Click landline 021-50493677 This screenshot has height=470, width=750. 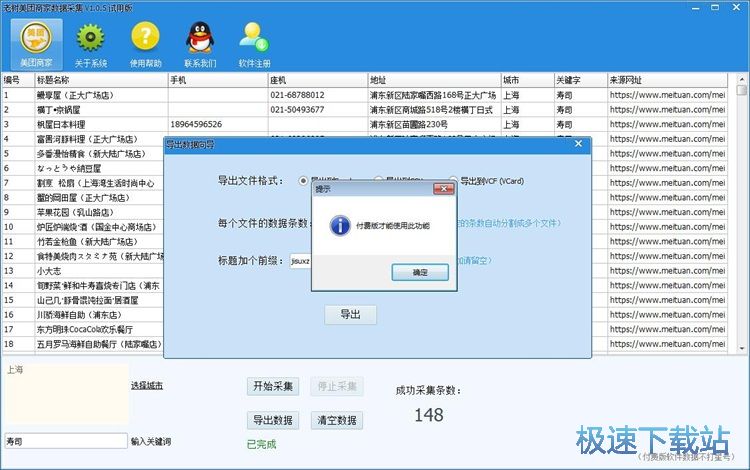(297, 109)
